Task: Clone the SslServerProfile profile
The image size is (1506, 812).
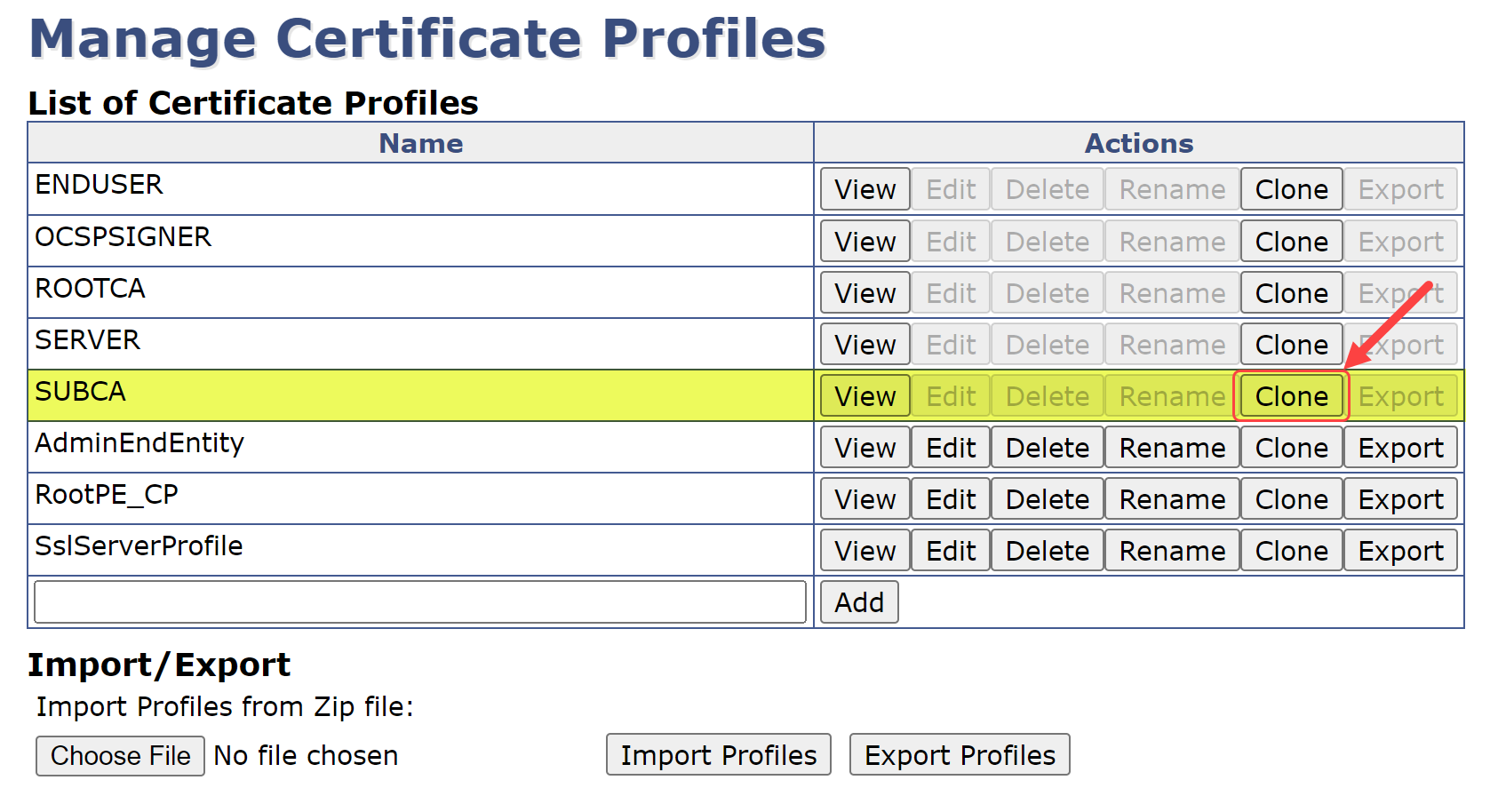Action: point(1291,551)
